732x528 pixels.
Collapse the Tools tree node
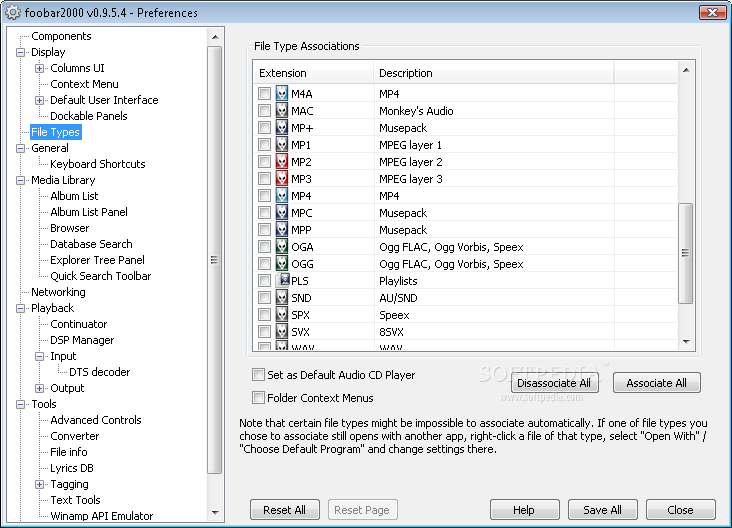(x=21, y=404)
